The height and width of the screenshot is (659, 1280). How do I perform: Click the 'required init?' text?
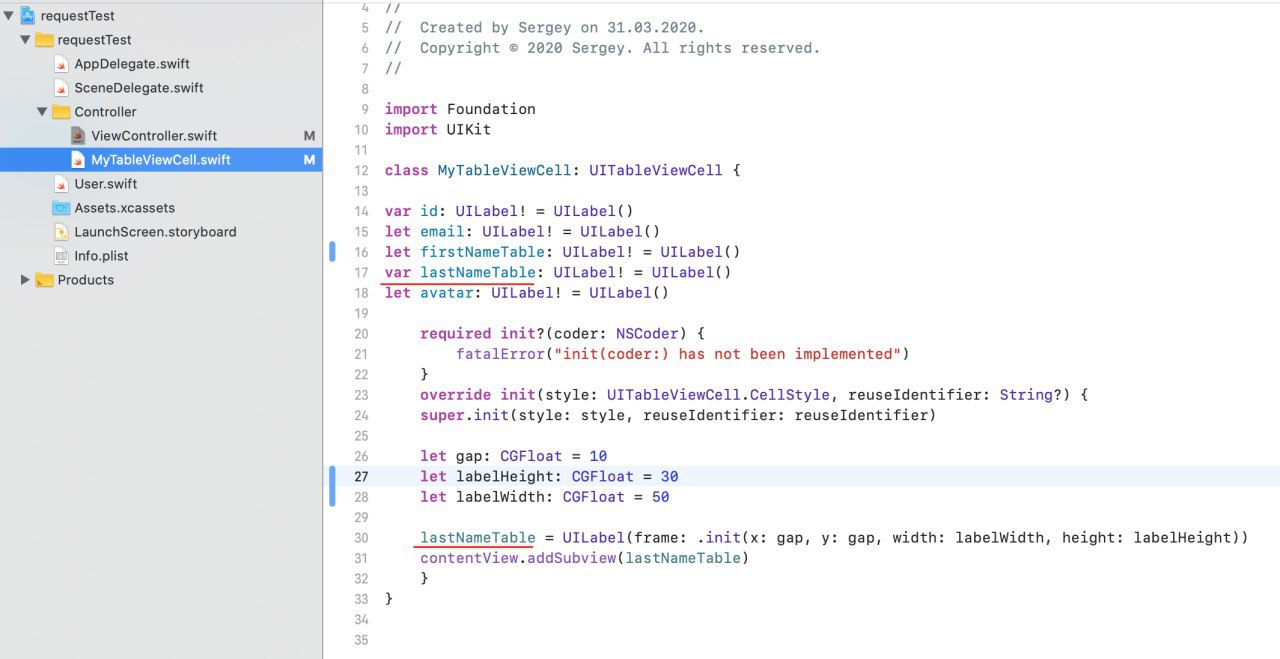483,334
